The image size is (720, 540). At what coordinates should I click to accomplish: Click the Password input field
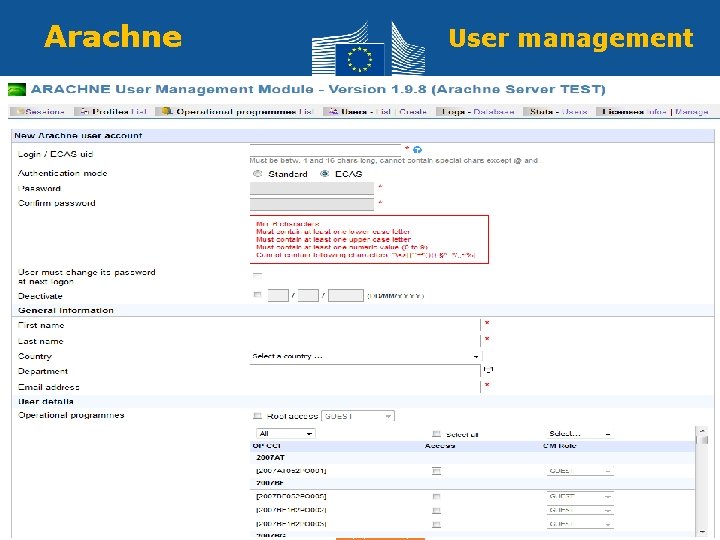[312, 188]
